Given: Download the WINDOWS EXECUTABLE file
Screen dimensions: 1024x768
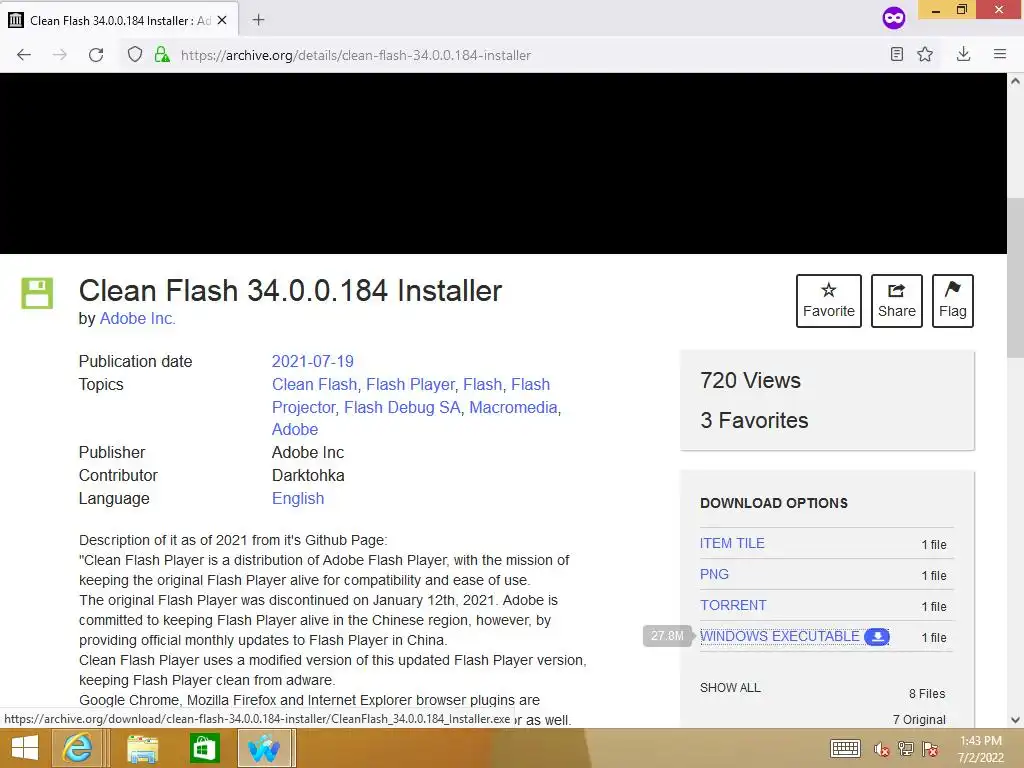Looking at the screenshot, I should tap(780, 636).
